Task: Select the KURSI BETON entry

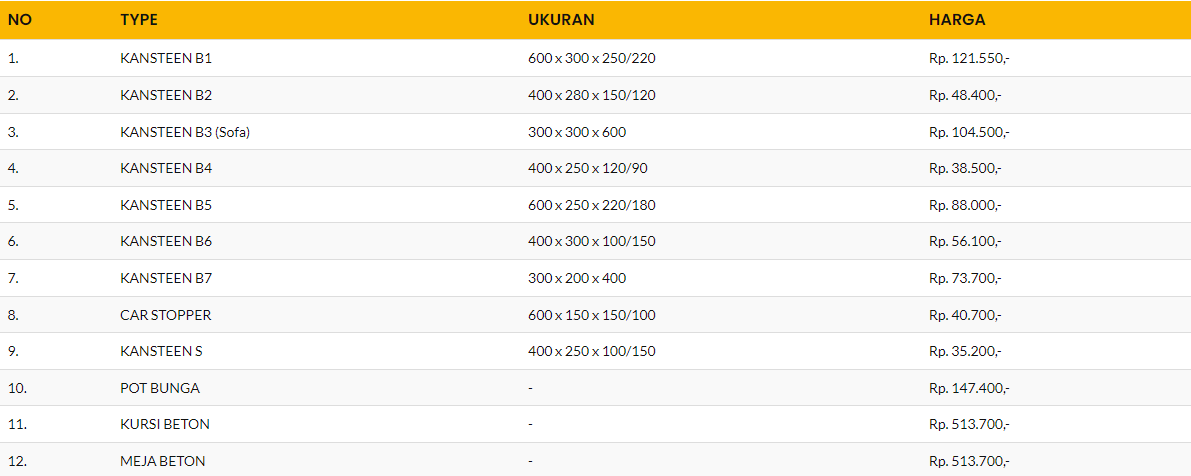Action: [x=165, y=424]
